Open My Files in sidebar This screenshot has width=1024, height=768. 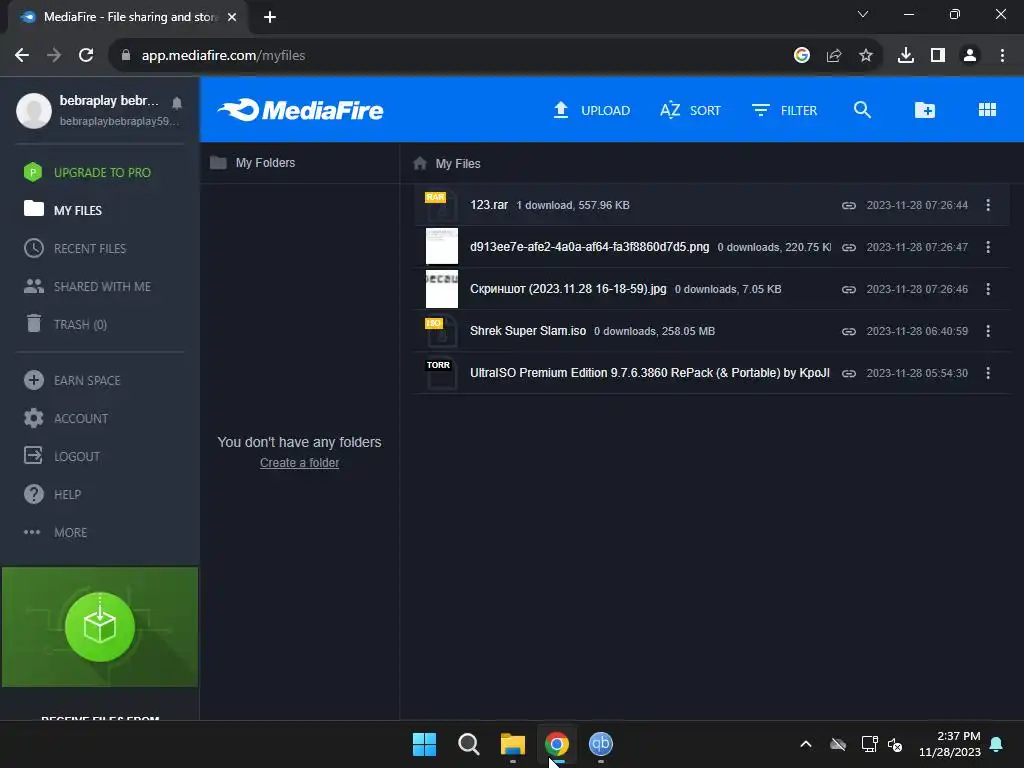point(63,210)
